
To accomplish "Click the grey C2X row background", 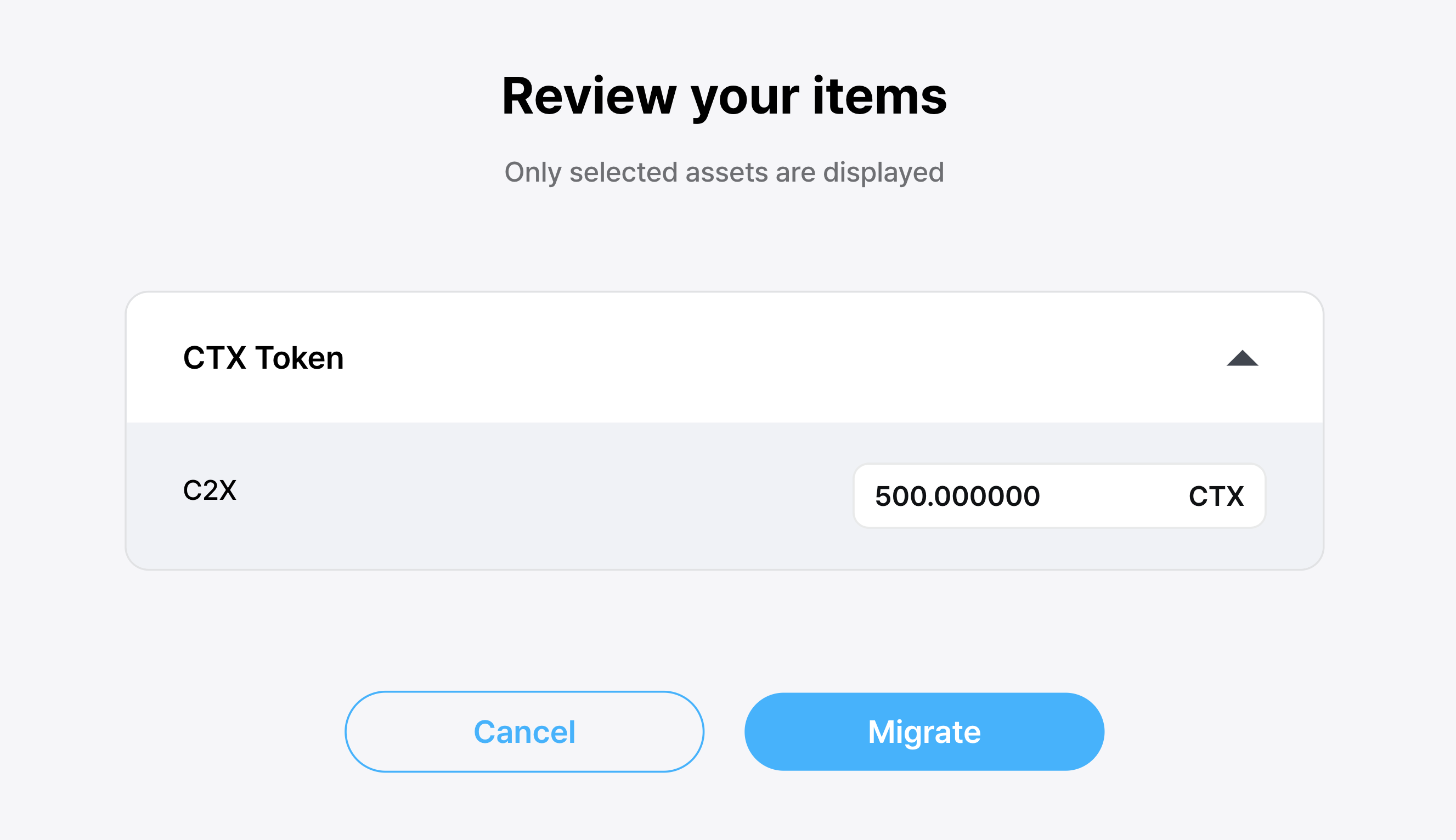I will 519,496.
